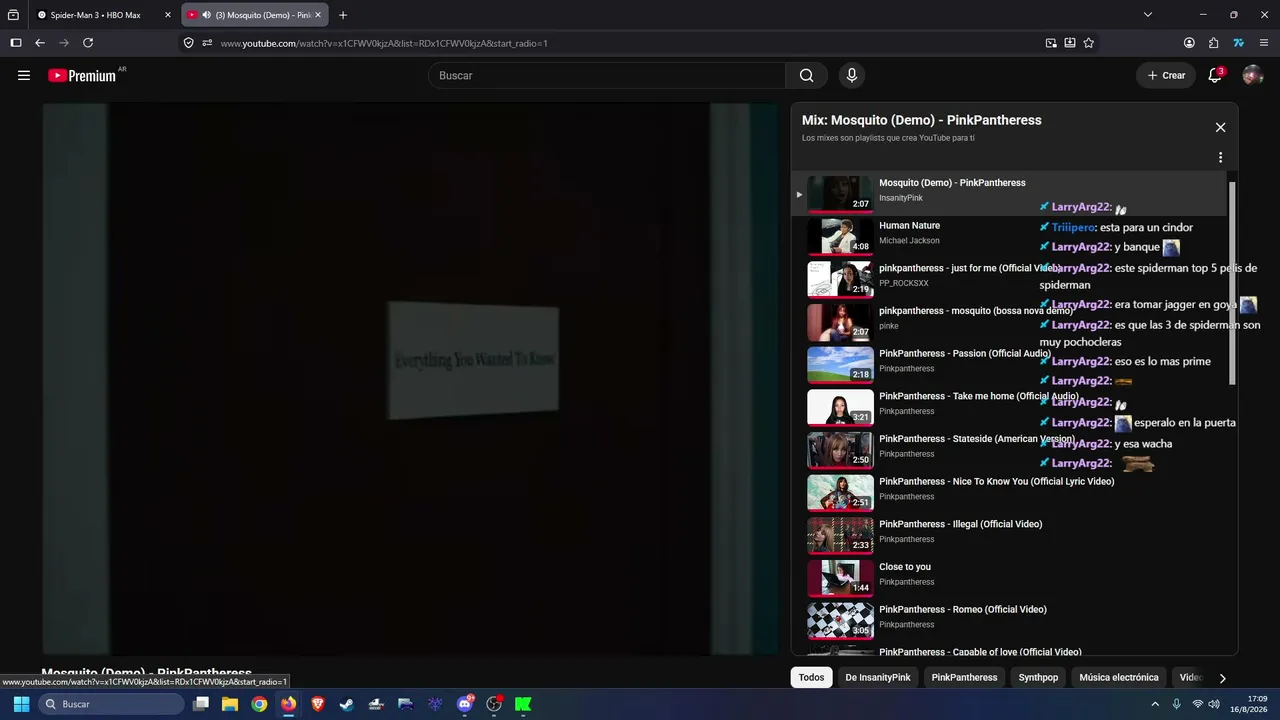
Task: Launch Google Chrome from the taskbar
Action: coord(259,704)
